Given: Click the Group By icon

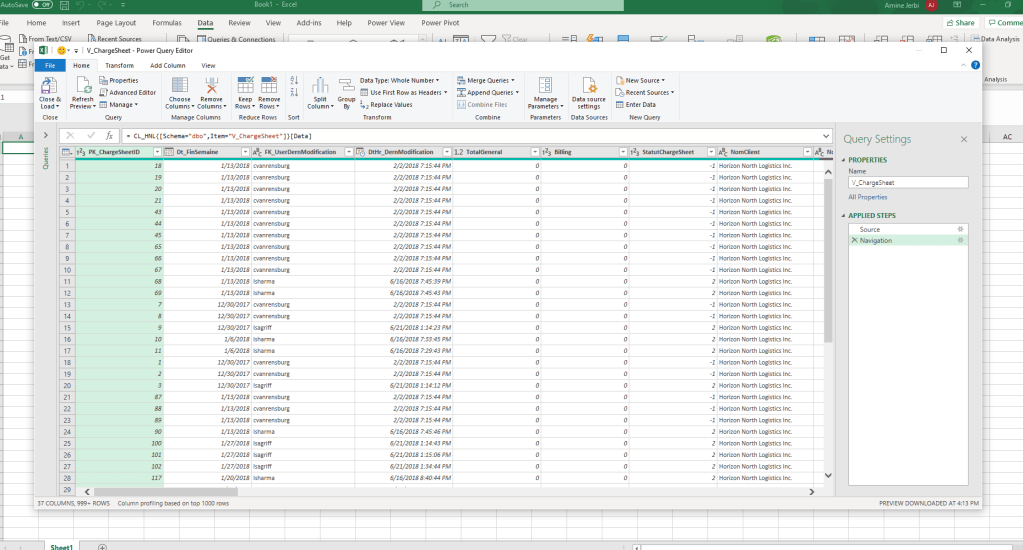Looking at the screenshot, I should [346, 87].
